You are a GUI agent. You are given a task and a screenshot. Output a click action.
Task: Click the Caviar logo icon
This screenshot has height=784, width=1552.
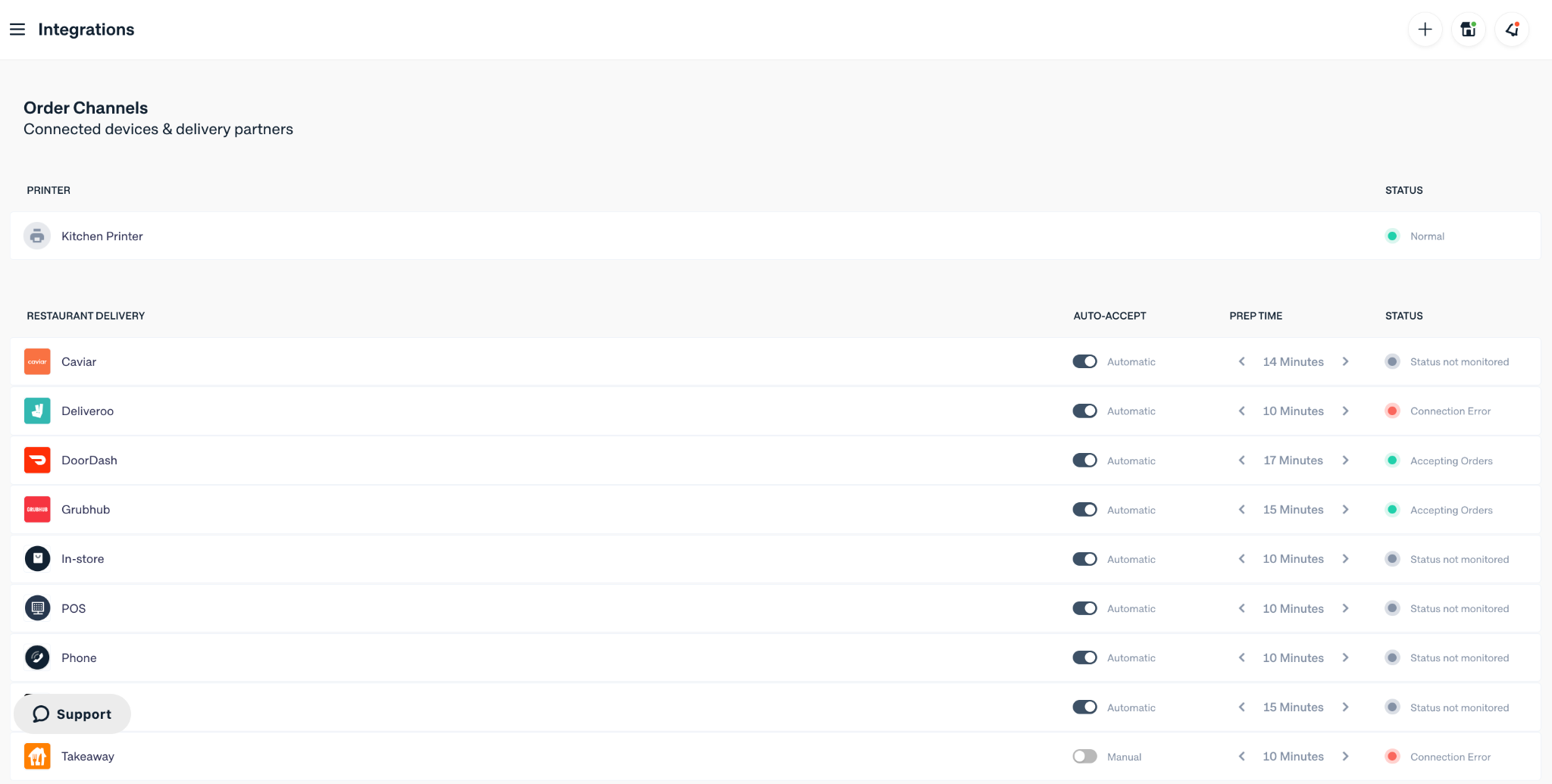[x=37, y=362]
